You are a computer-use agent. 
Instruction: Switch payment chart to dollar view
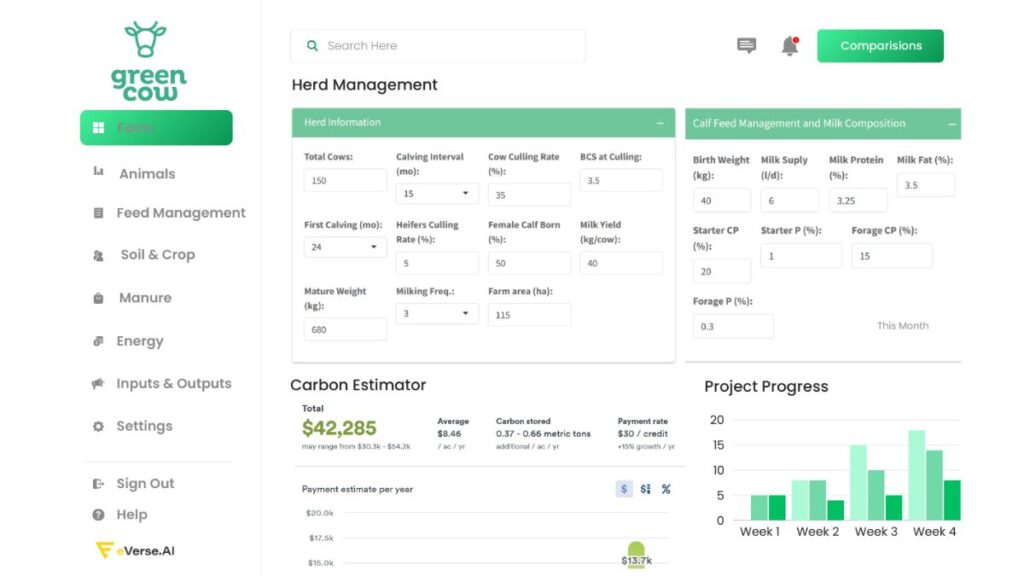624,489
